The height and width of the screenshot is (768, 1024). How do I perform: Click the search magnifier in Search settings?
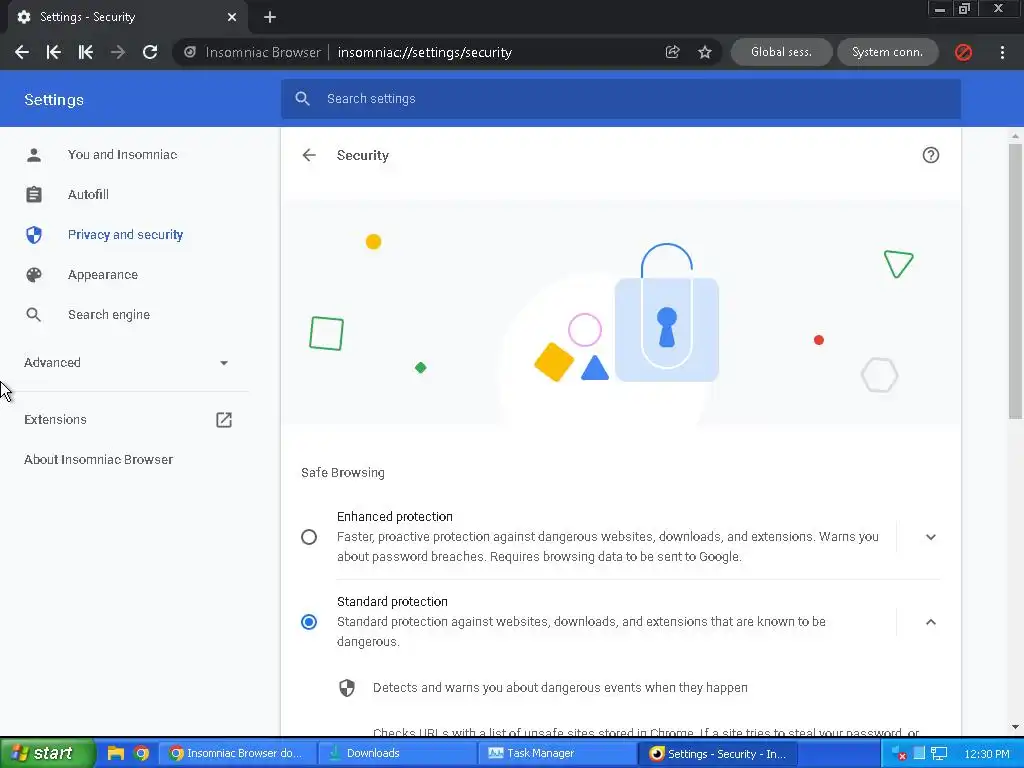pos(302,99)
